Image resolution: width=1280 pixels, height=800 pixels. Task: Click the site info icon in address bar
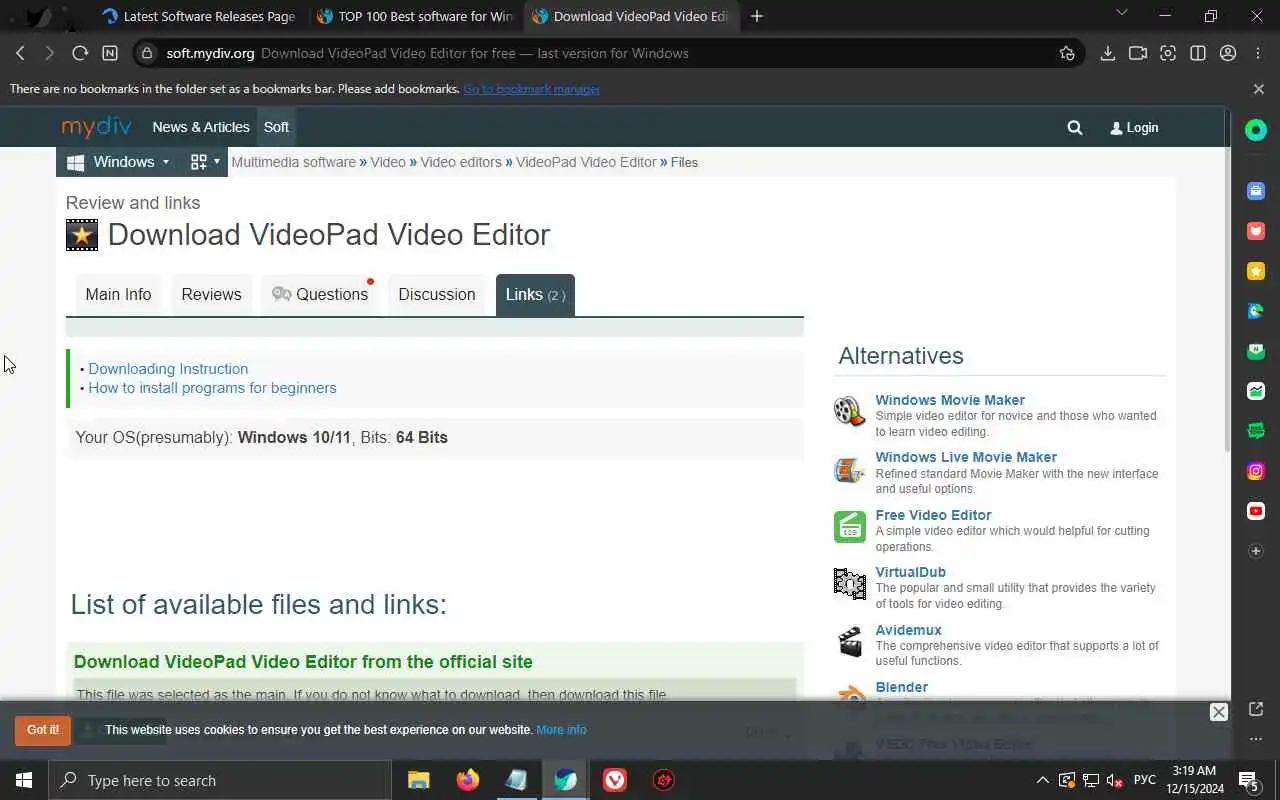point(147,53)
